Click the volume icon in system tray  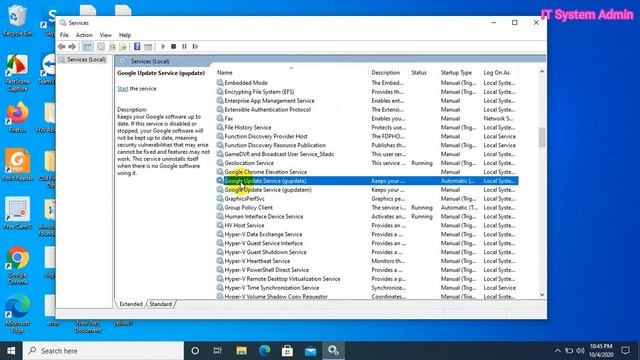[x=580, y=351]
